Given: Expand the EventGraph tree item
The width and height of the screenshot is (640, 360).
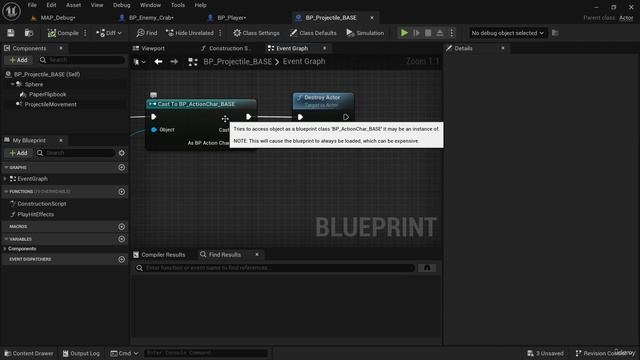Looking at the screenshot, I should (x=5, y=179).
